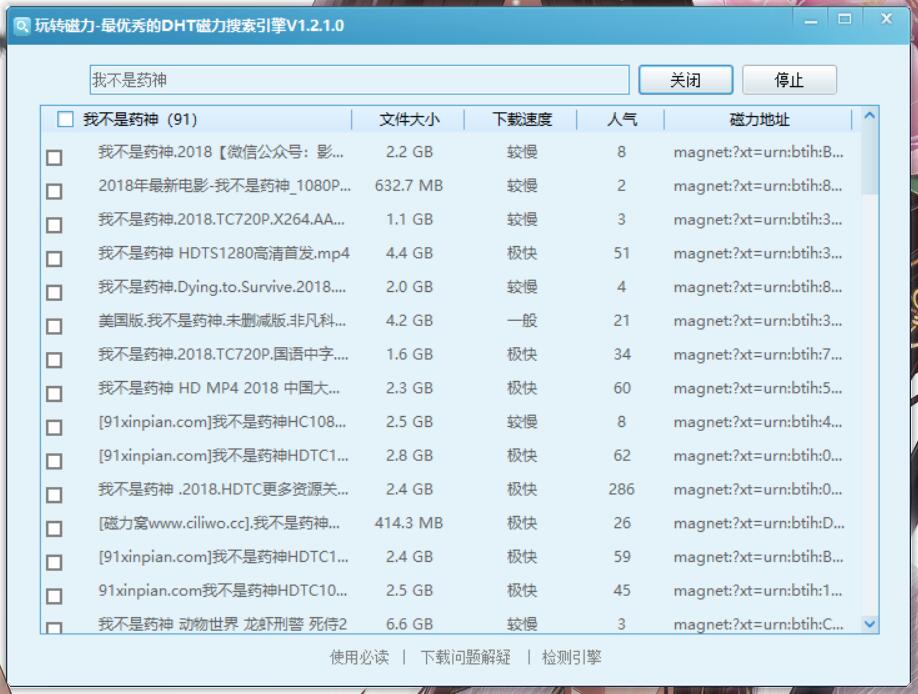Click the search box containing 我不是药神
The height and width of the screenshot is (694, 918).
[359, 80]
